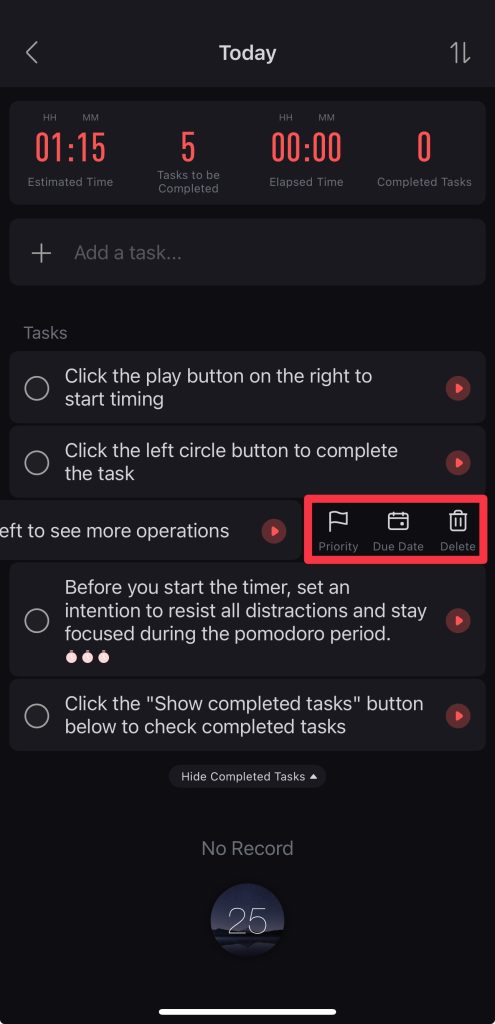Complete the "Show completed tasks" task circle

coord(37,716)
